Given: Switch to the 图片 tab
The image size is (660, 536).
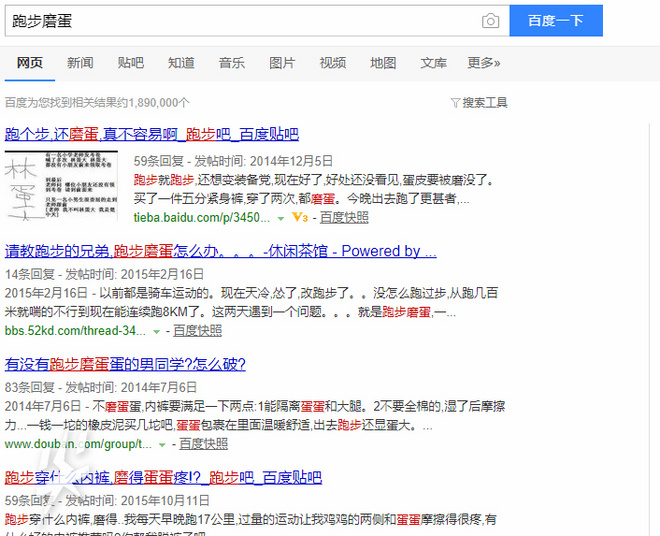Looking at the screenshot, I should click(x=282, y=63).
